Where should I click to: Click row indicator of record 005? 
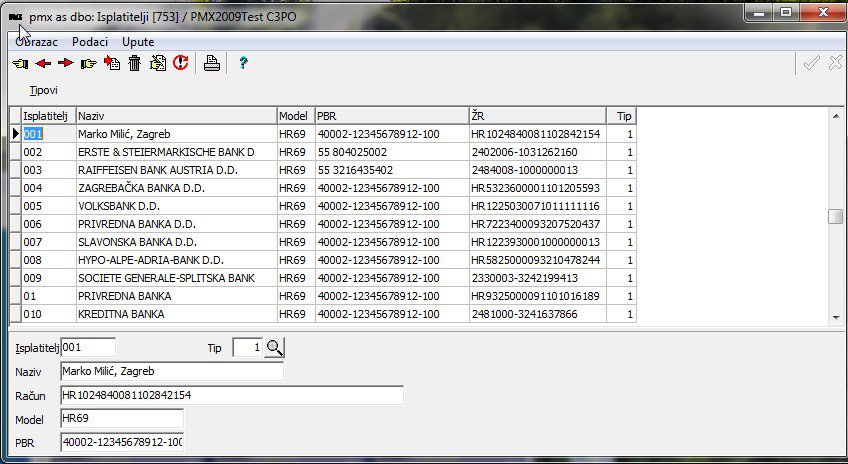point(15,206)
